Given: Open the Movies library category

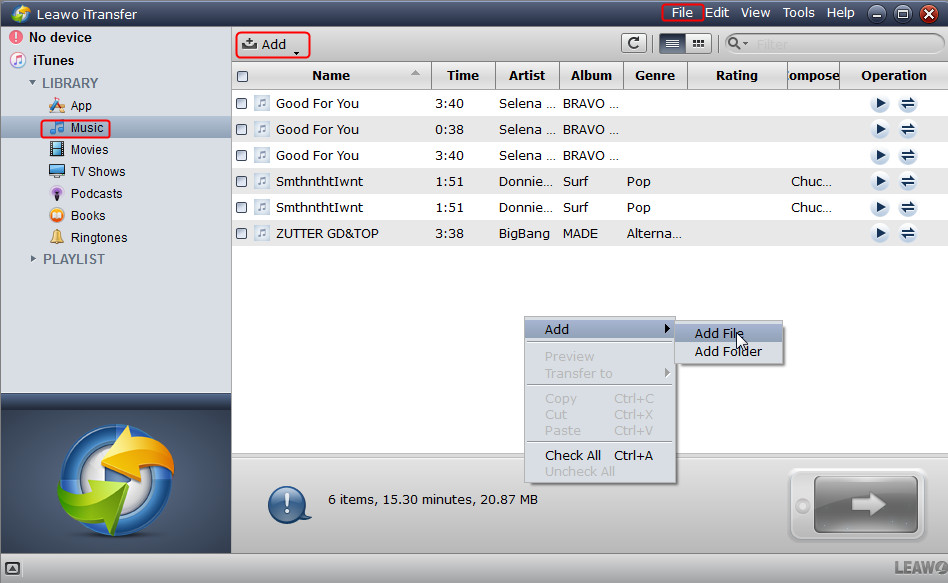Looking at the screenshot, I should tap(79, 149).
